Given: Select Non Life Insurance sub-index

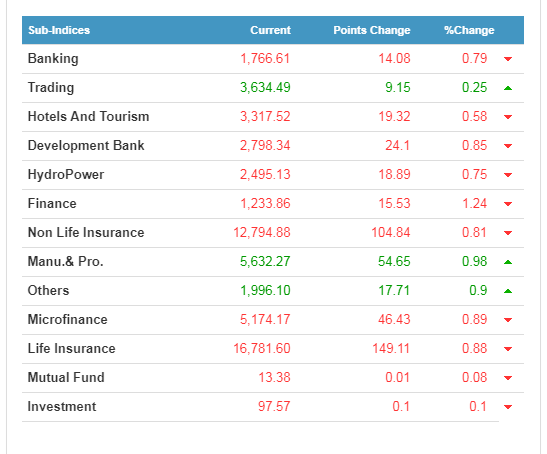Looking at the screenshot, I should [x=86, y=232].
